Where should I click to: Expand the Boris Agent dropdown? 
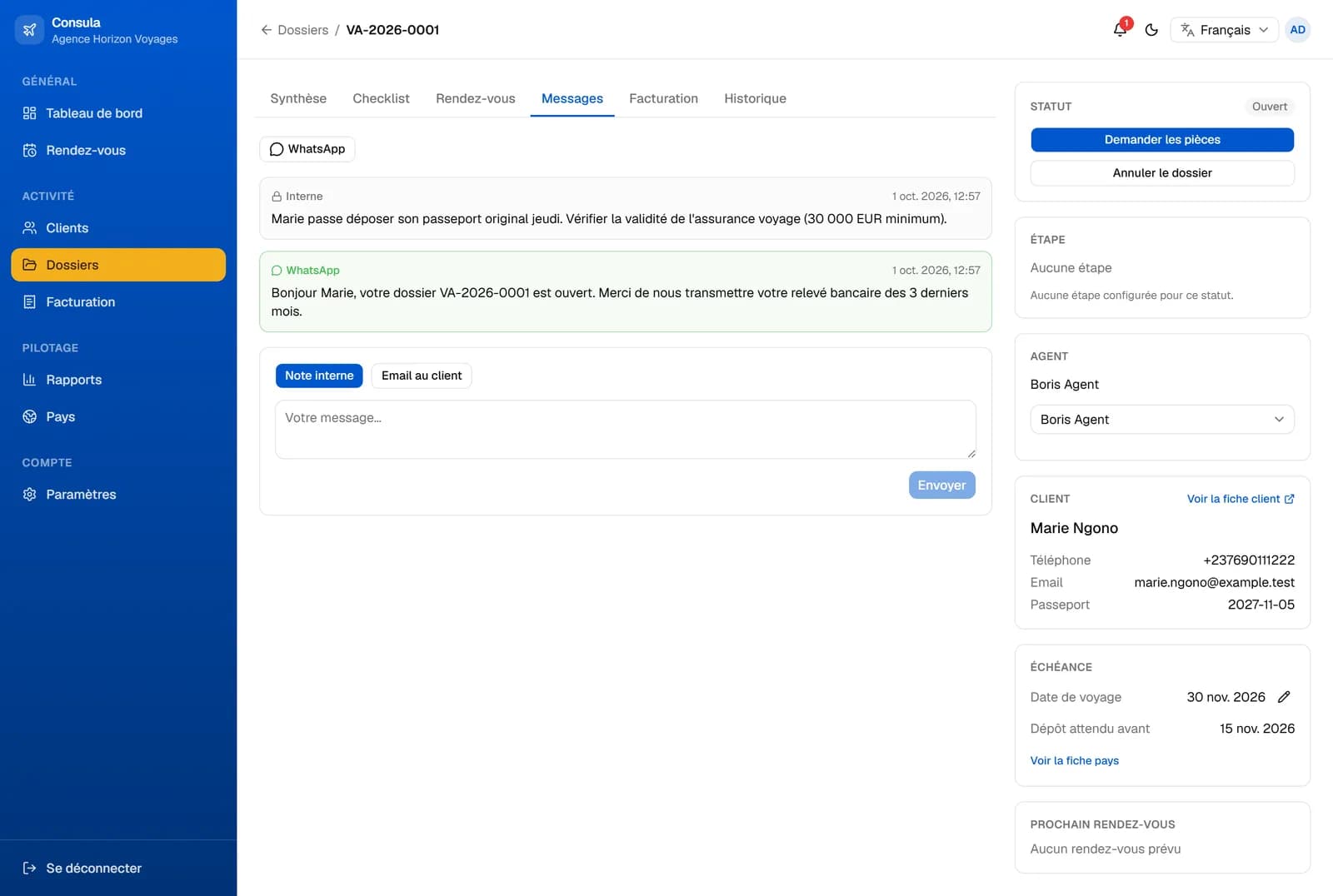click(x=1162, y=420)
